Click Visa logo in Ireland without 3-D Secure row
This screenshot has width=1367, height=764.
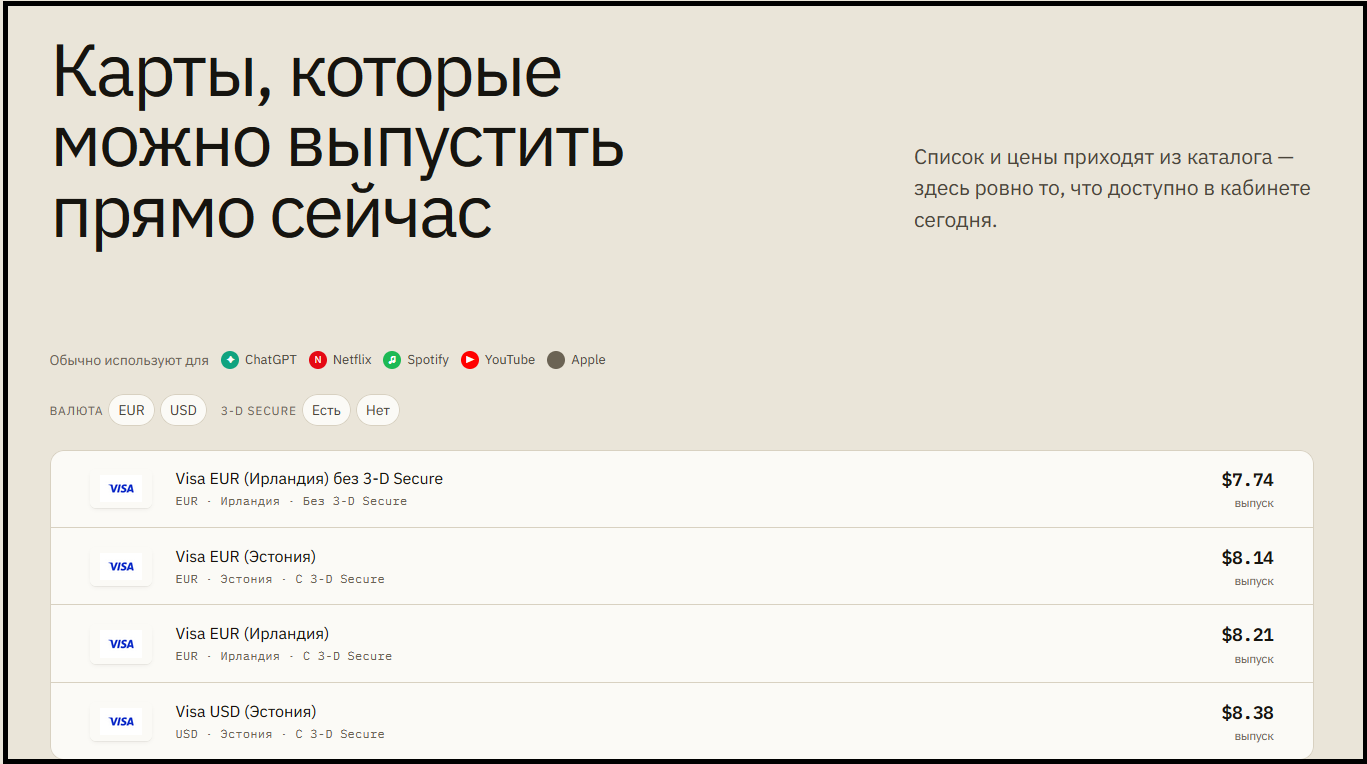(121, 489)
